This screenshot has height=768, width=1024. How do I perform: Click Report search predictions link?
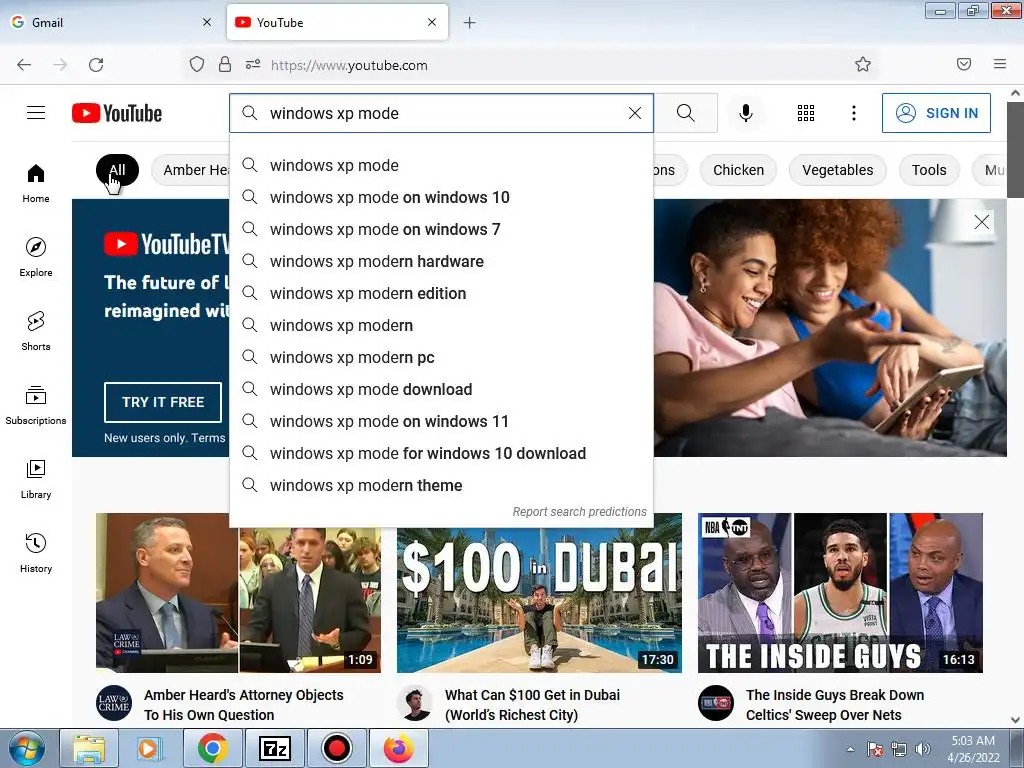[x=579, y=511]
